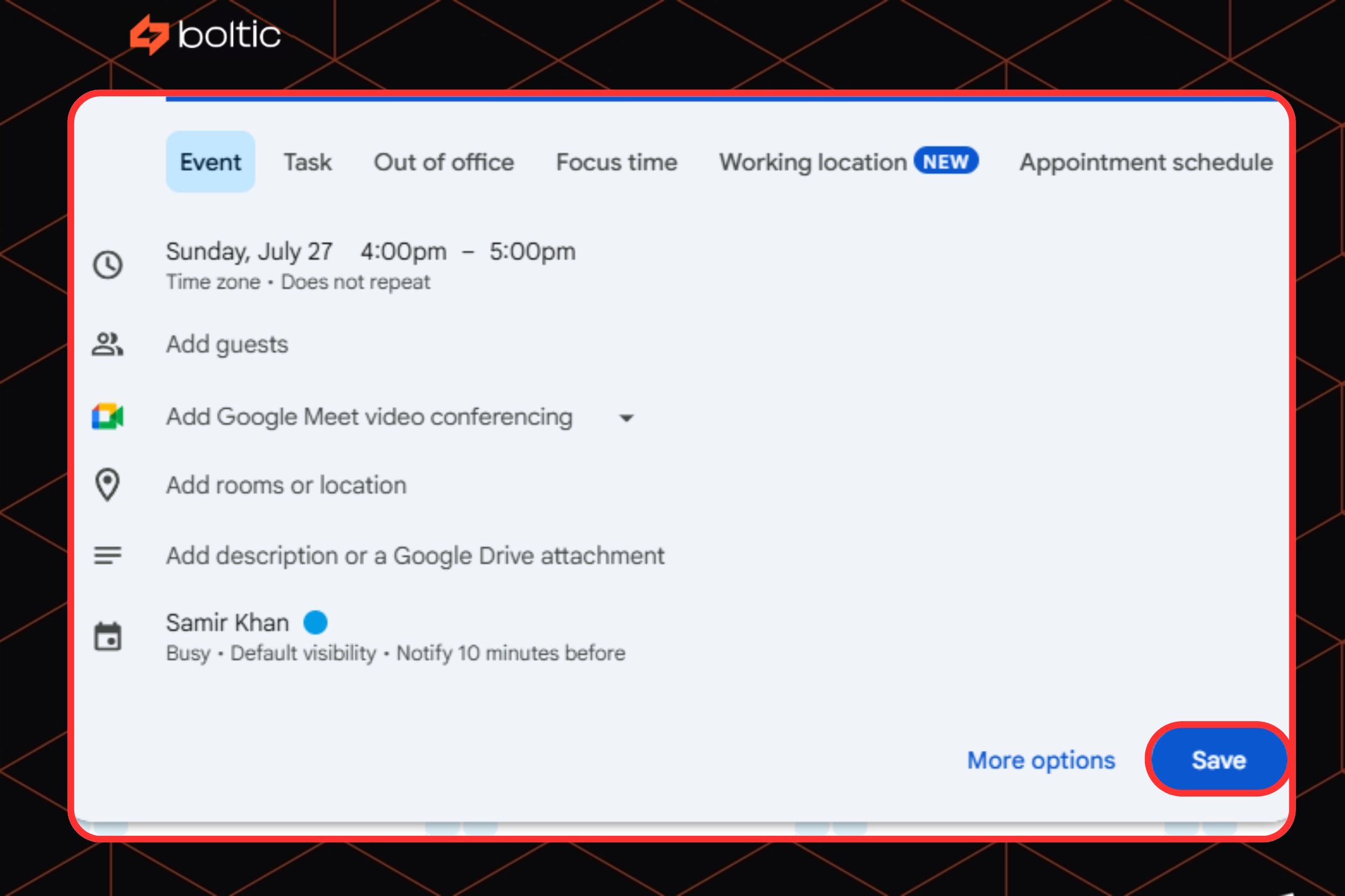
Task: Expand the Google Meet conferencing dropdown arrow
Action: (x=626, y=418)
